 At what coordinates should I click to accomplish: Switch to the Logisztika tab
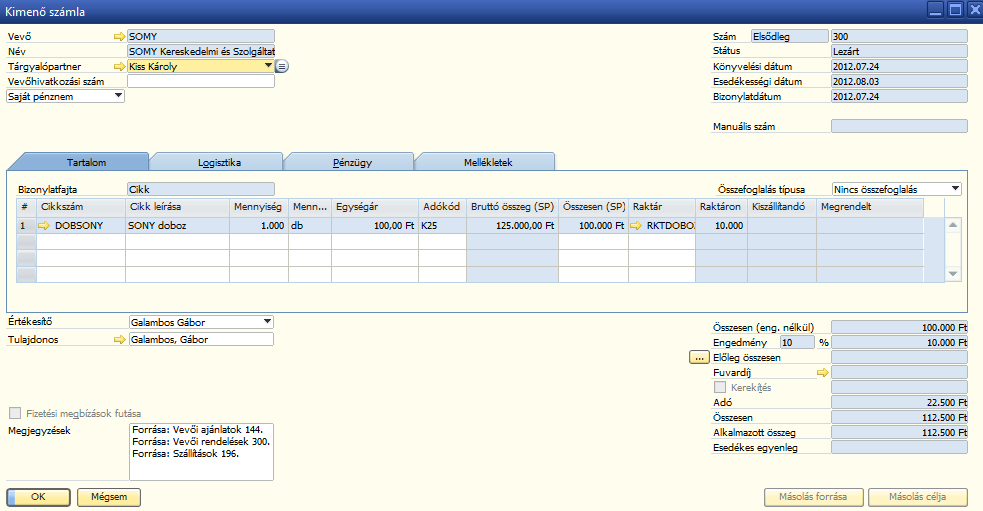(x=219, y=162)
